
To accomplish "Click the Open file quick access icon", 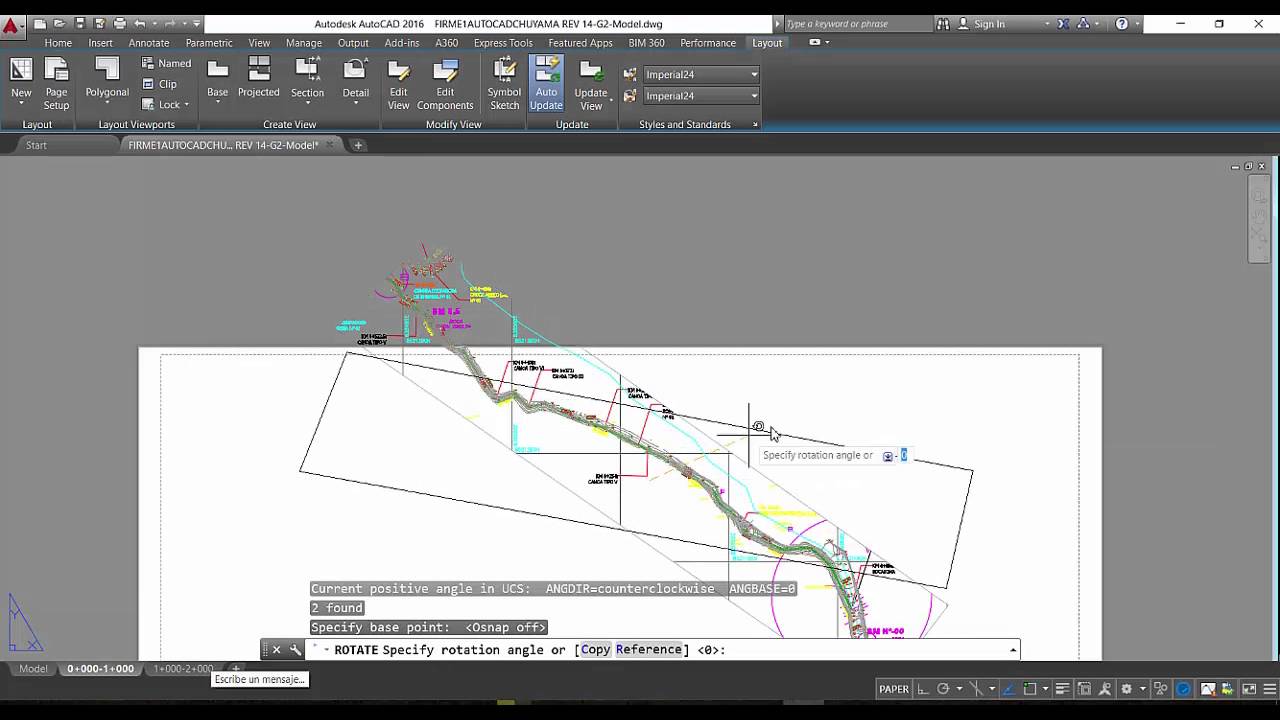I will pyautogui.click(x=59, y=23).
